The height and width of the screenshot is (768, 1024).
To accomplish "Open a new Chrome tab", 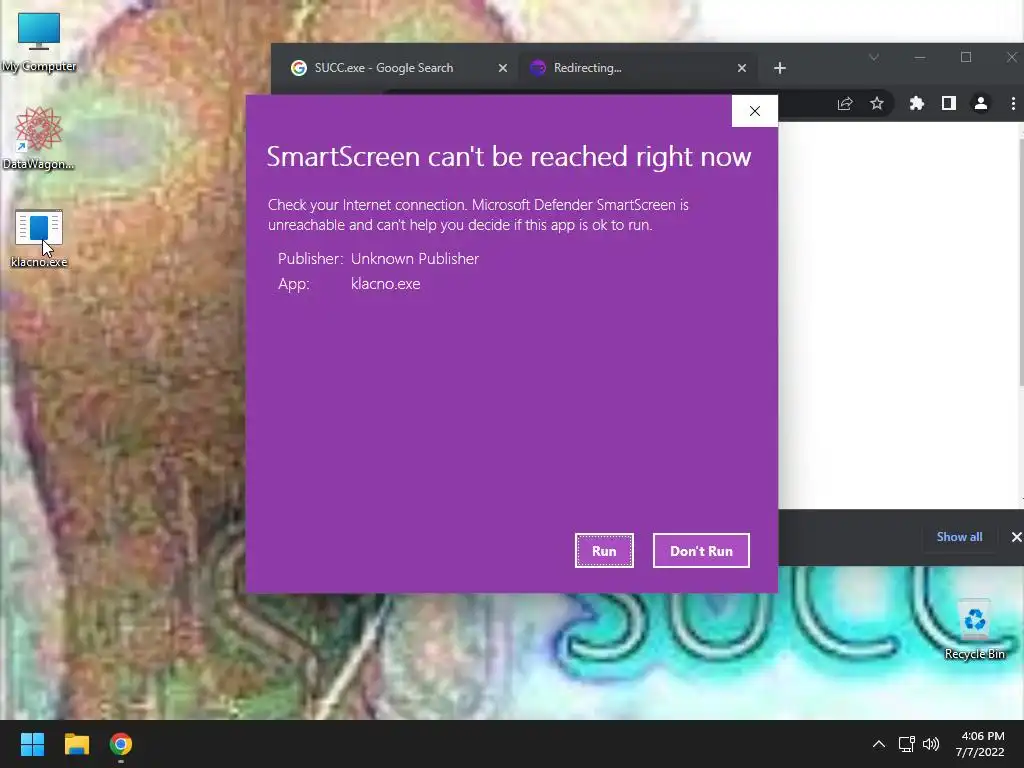I will tap(780, 68).
